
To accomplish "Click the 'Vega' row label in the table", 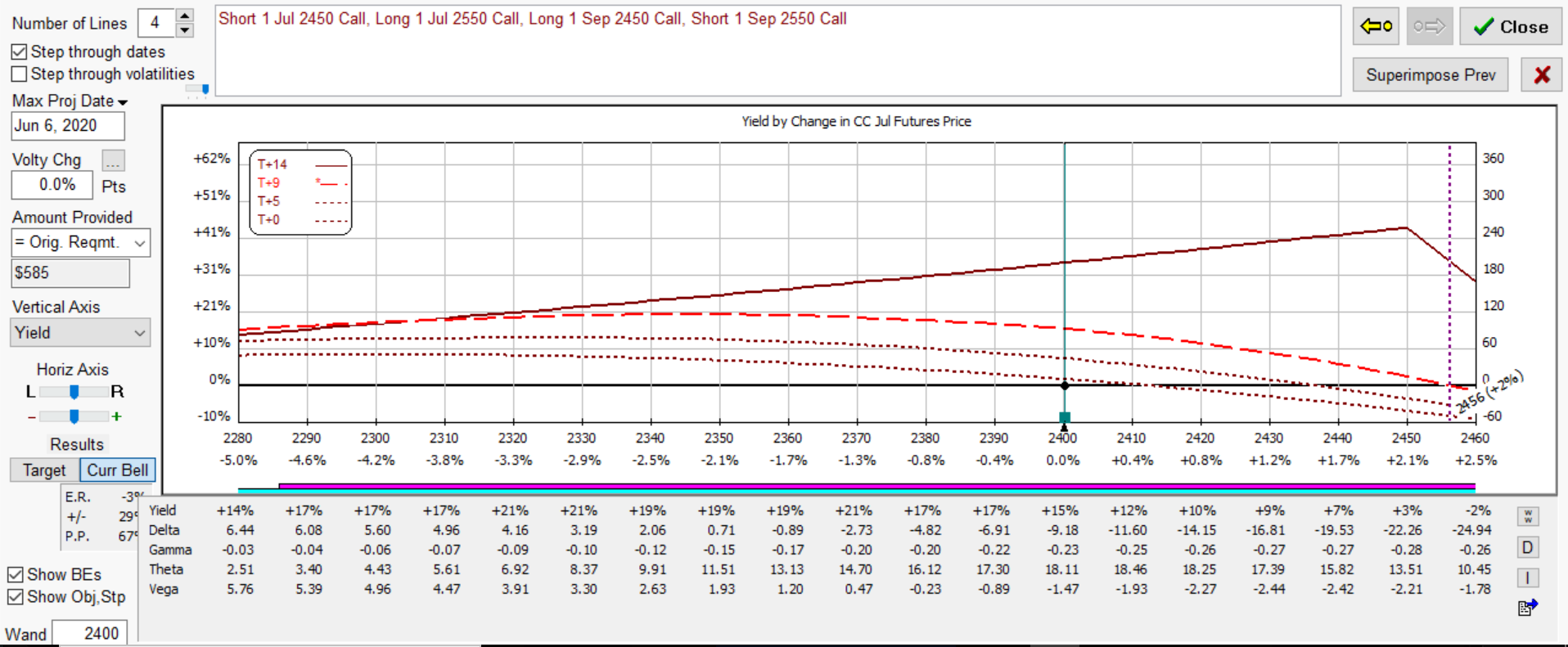I will click(x=164, y=589).
